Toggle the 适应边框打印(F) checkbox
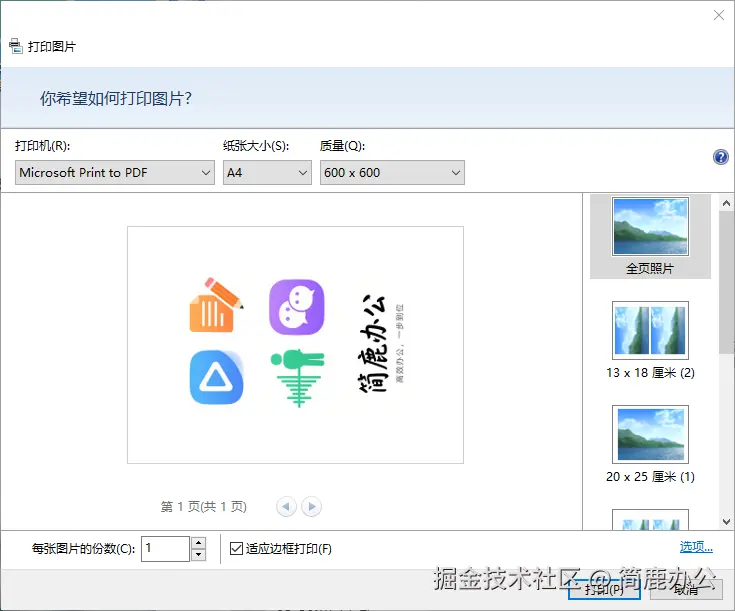 tap(236, 548)
